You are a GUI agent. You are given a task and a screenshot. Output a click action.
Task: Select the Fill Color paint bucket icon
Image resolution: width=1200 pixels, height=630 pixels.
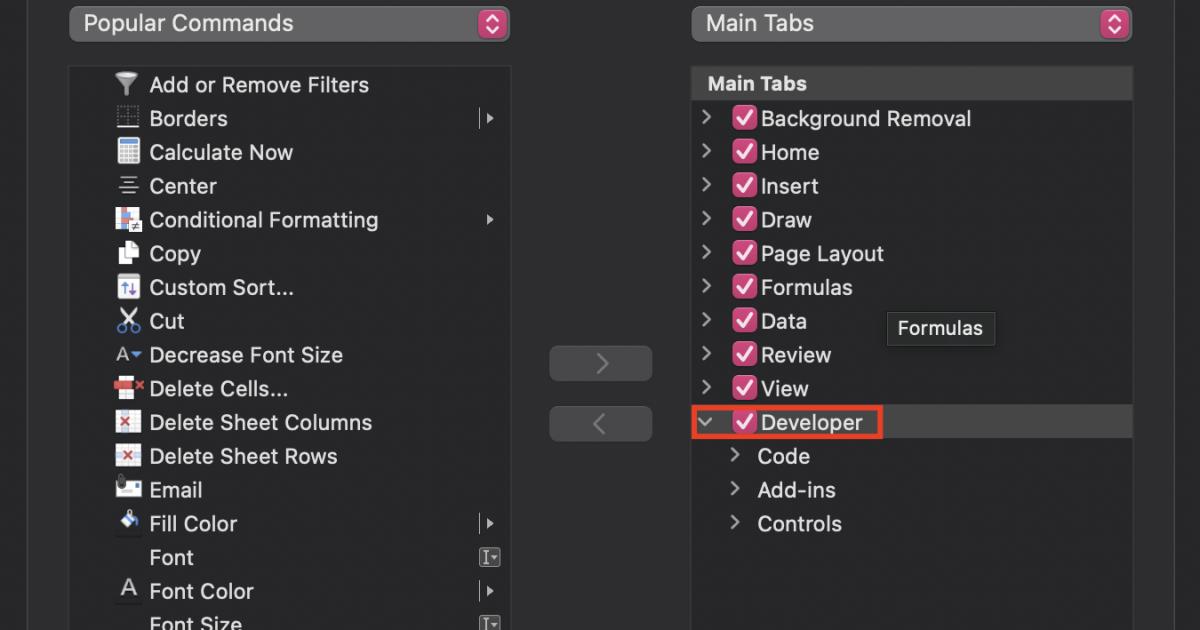[x=127, y=523]
